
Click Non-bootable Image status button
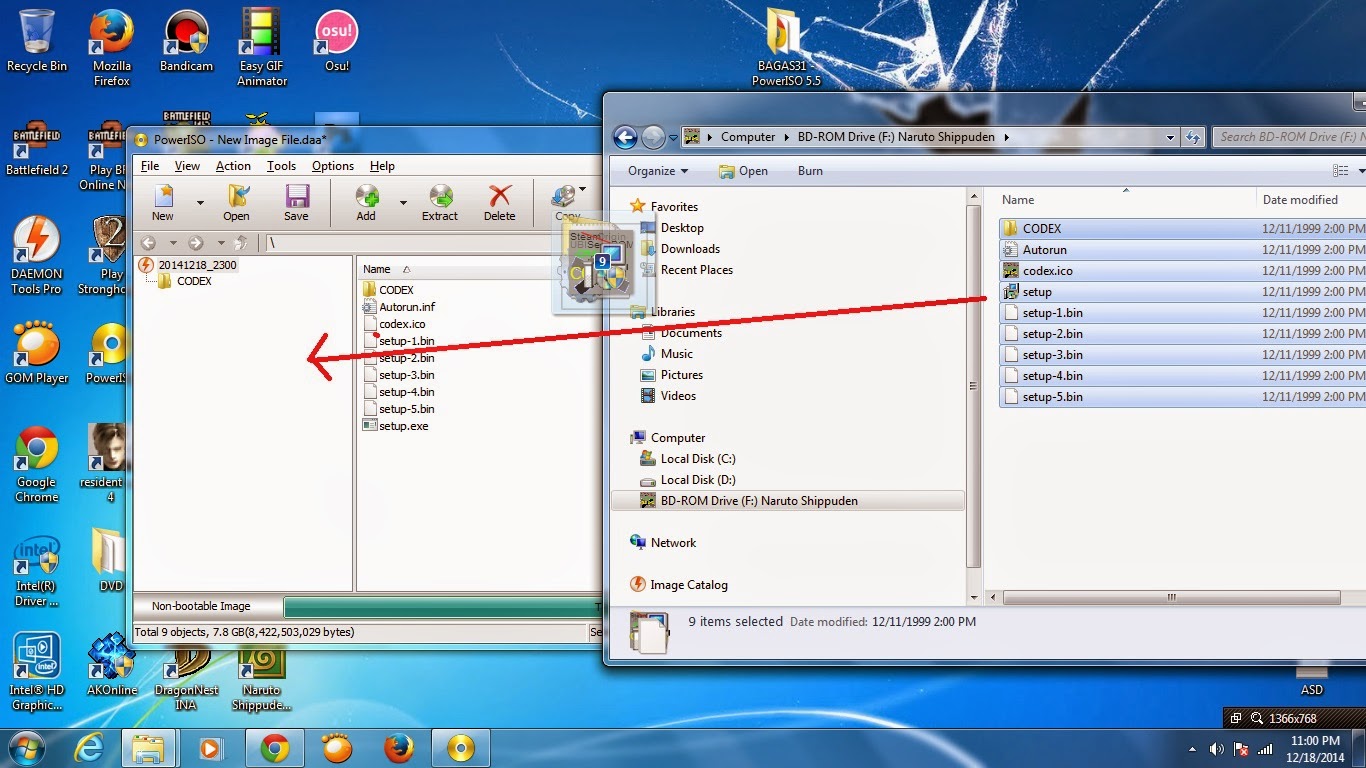pyautogui.click(x=208, y=606)
